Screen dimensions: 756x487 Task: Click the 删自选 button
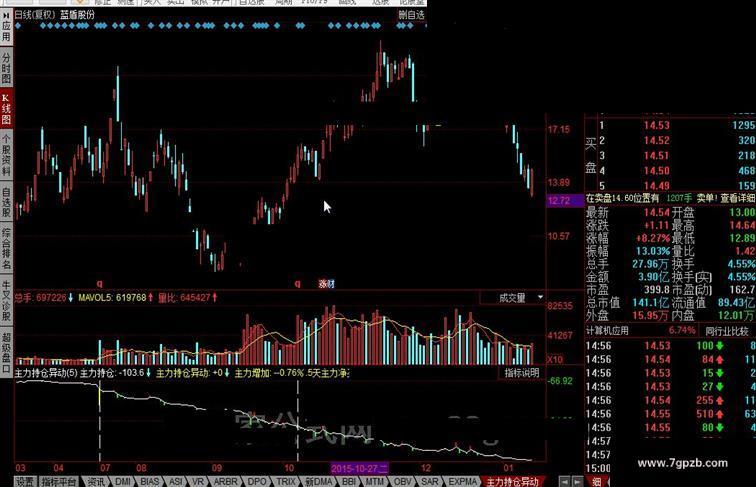(x=411, y=15)
